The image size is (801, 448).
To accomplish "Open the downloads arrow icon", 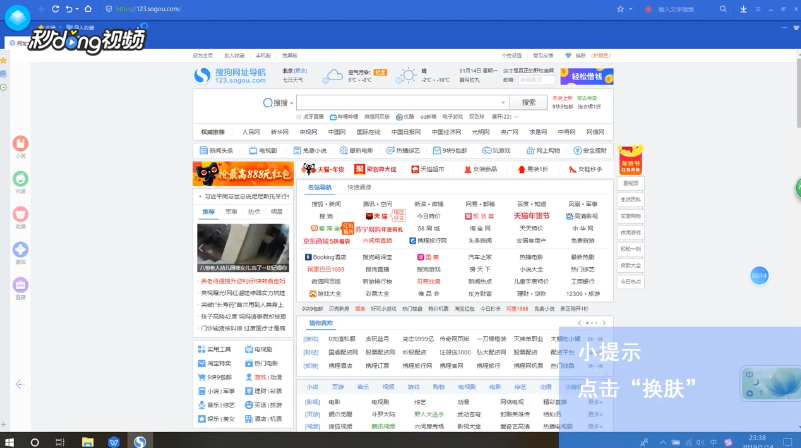I will (743, 9).
